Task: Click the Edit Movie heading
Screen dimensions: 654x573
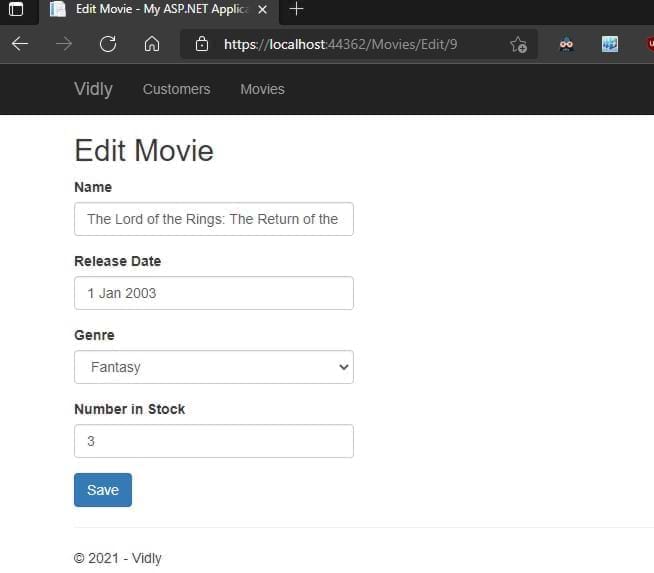Action: coord(144,151)
